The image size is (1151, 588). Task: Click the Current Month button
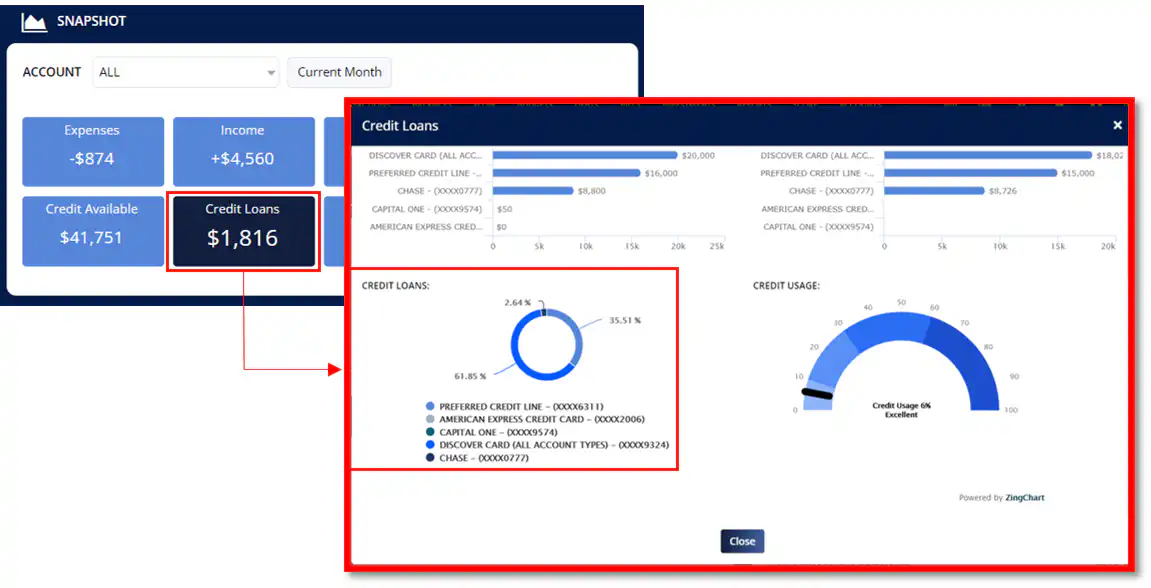click(339, 72)
